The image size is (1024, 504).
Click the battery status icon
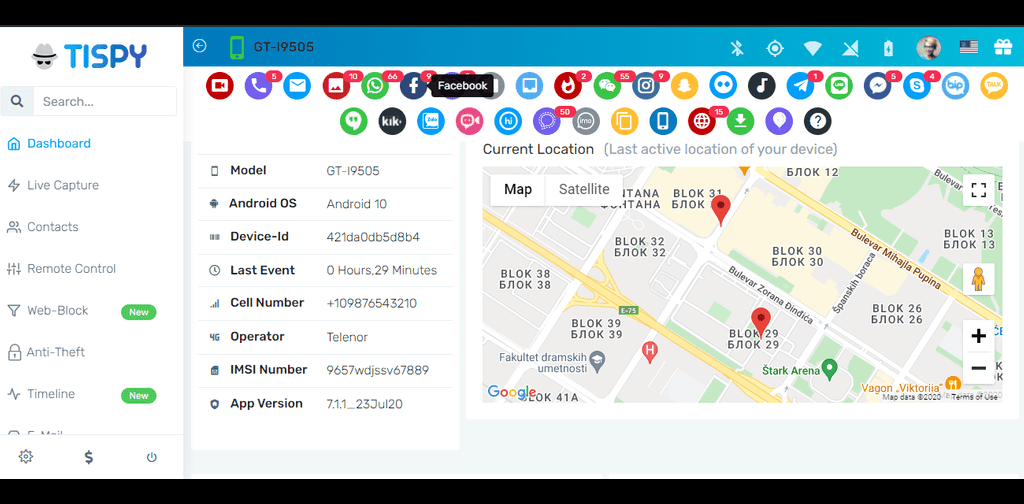[888, 48]
